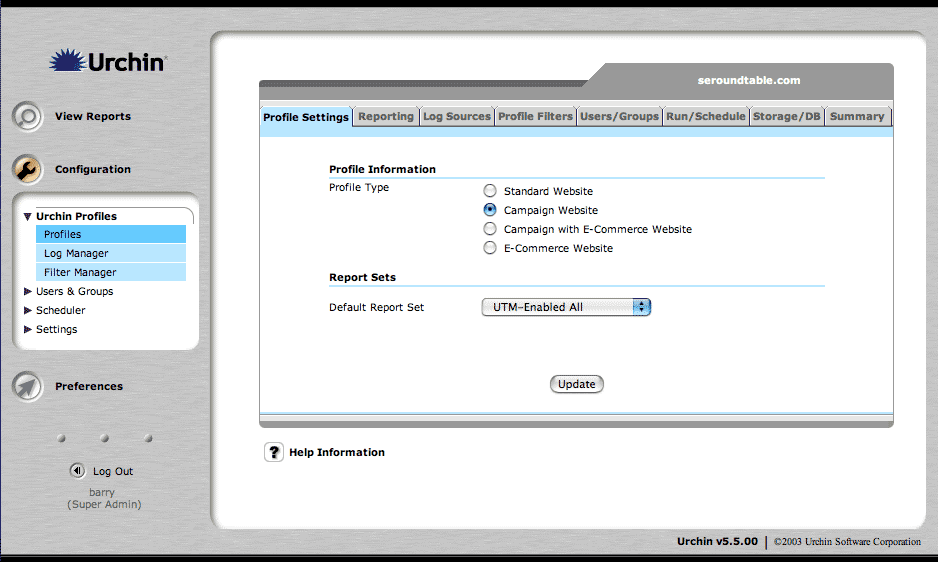Image resolution: width=938 pixels, height=562 pixels.
Task: Click the Preferences arrow icon
Action: click(28, 386)
